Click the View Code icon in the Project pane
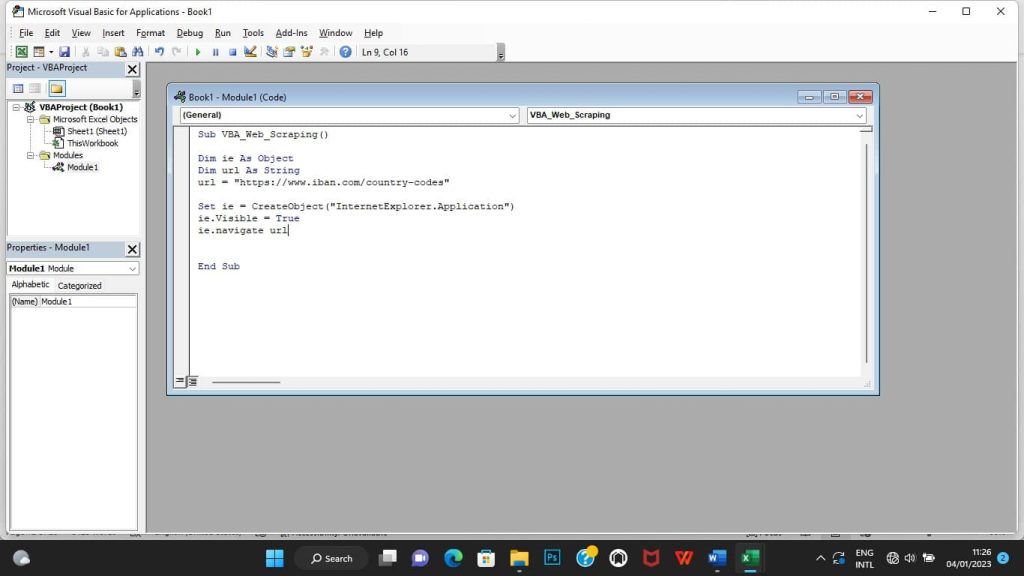This screenshot has height=576, width=1024. [18, 88]
